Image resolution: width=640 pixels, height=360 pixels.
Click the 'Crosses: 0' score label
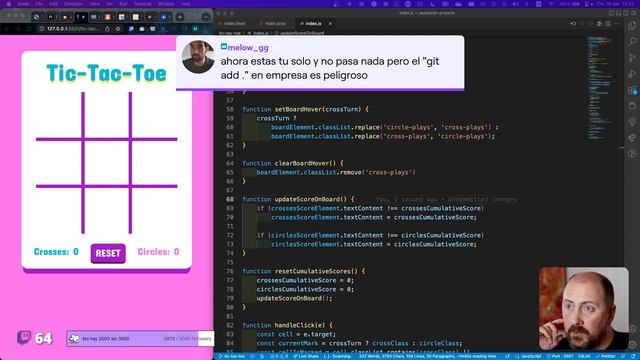56,252
